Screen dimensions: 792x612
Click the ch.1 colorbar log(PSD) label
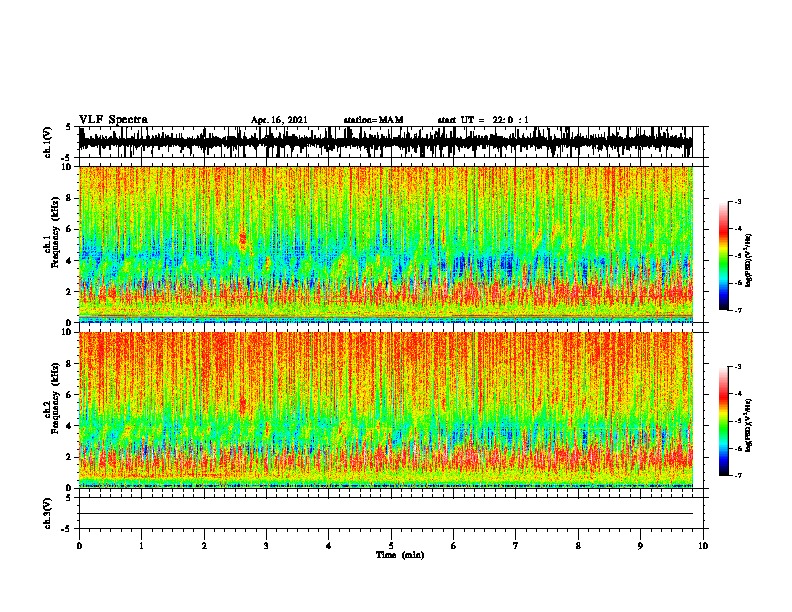pyautogui.click(x=748, y=261)
